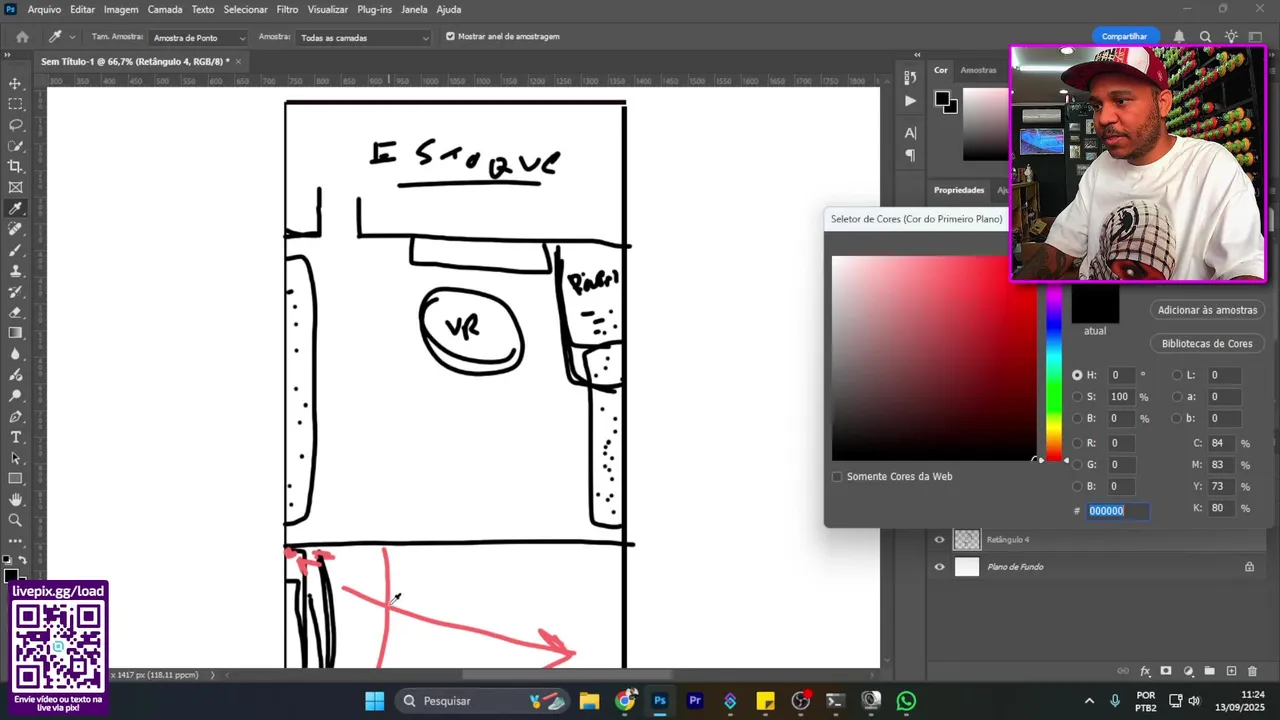This screenshot has height=720, width=1280.
Task: Select the G green radio button
Action: click(1077, 465)
